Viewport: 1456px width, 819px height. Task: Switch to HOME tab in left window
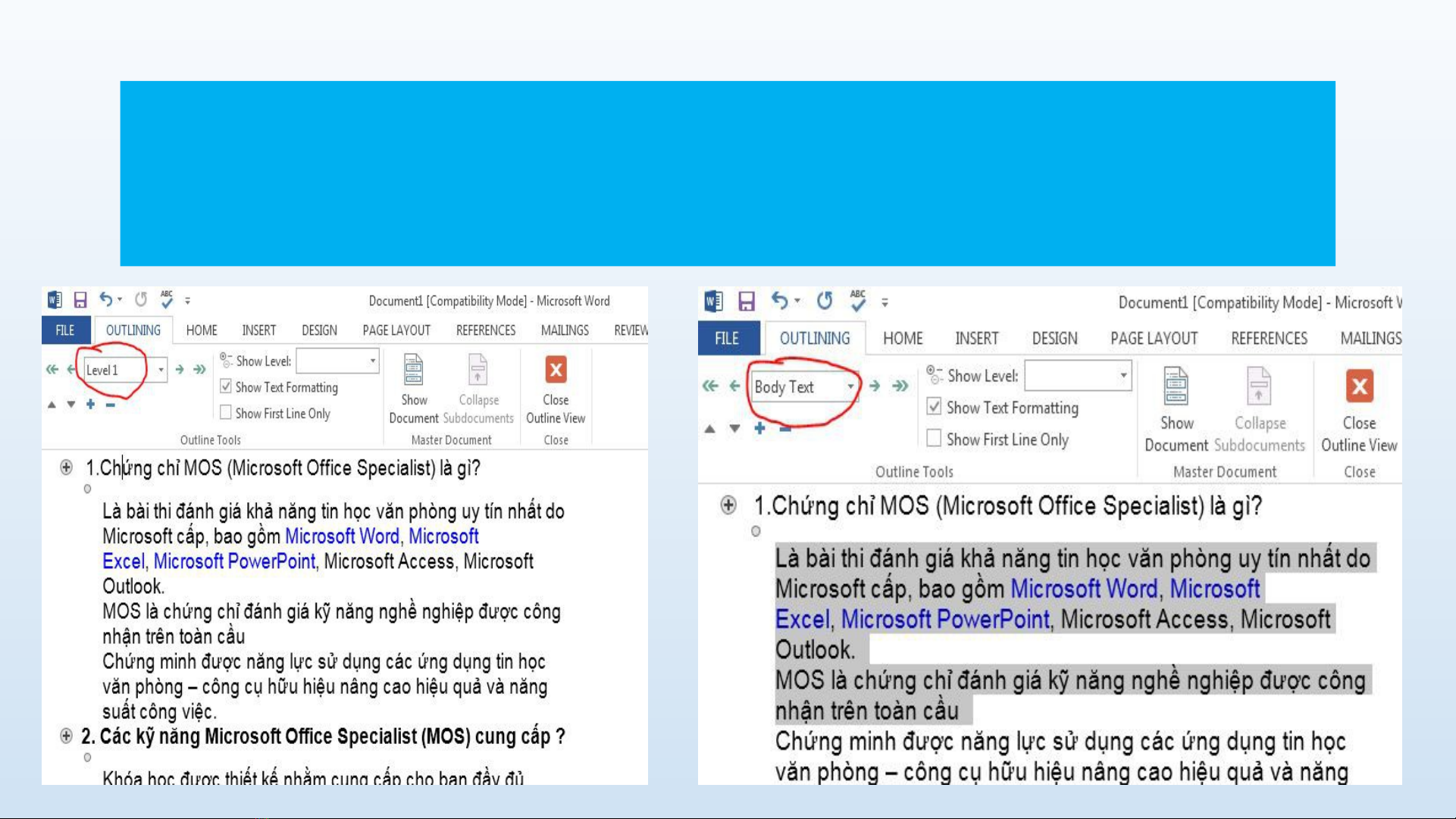(202, 330)
